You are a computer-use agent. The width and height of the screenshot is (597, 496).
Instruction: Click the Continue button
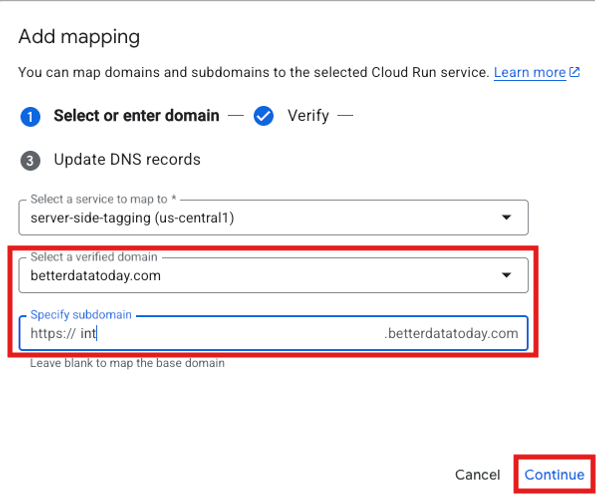click(554, 475)
